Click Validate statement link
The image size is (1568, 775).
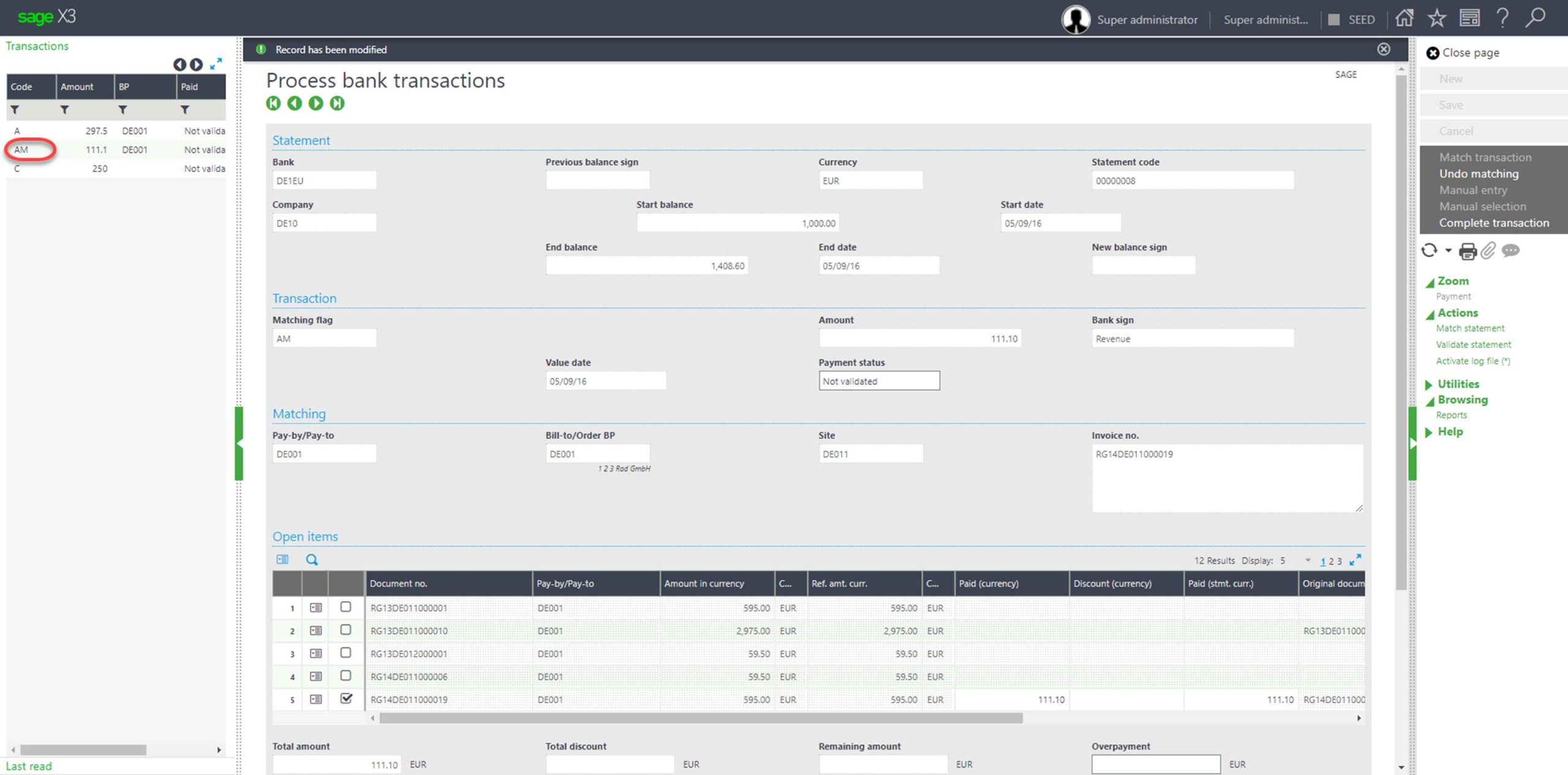tap(1473, 345)
